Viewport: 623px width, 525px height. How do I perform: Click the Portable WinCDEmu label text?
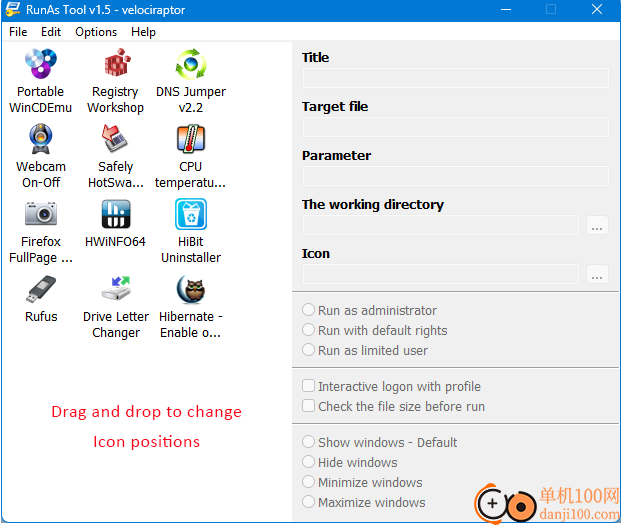[x=41, y=100]
